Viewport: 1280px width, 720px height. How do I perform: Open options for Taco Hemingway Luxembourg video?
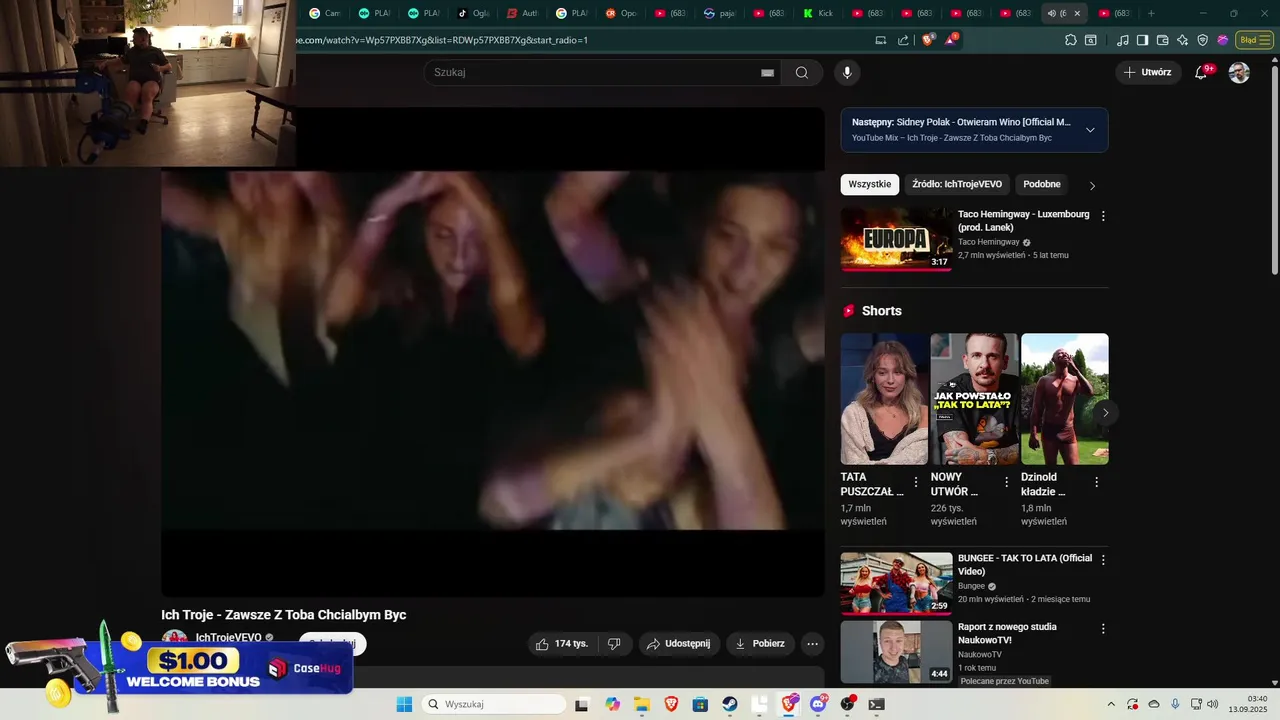[1103, 216]
